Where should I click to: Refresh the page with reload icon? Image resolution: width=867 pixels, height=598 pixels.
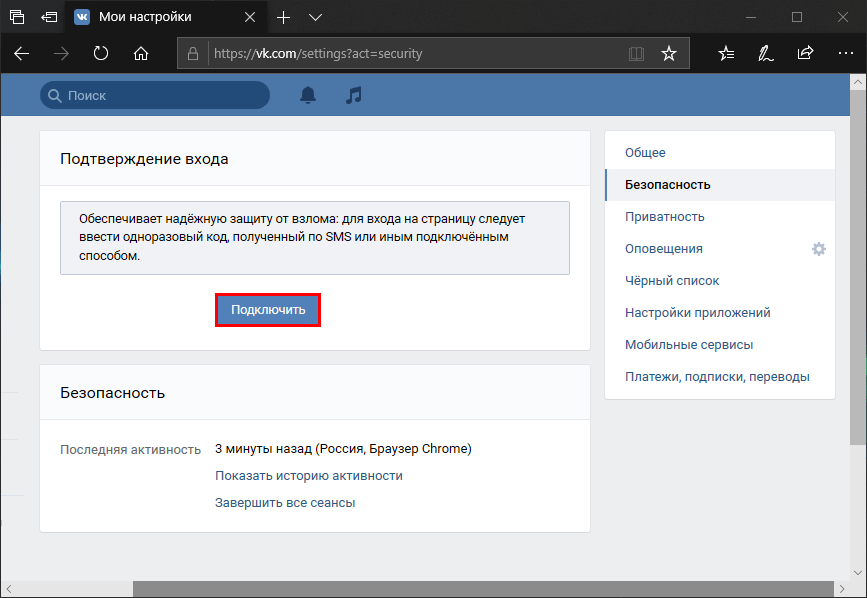pos(101,54)
